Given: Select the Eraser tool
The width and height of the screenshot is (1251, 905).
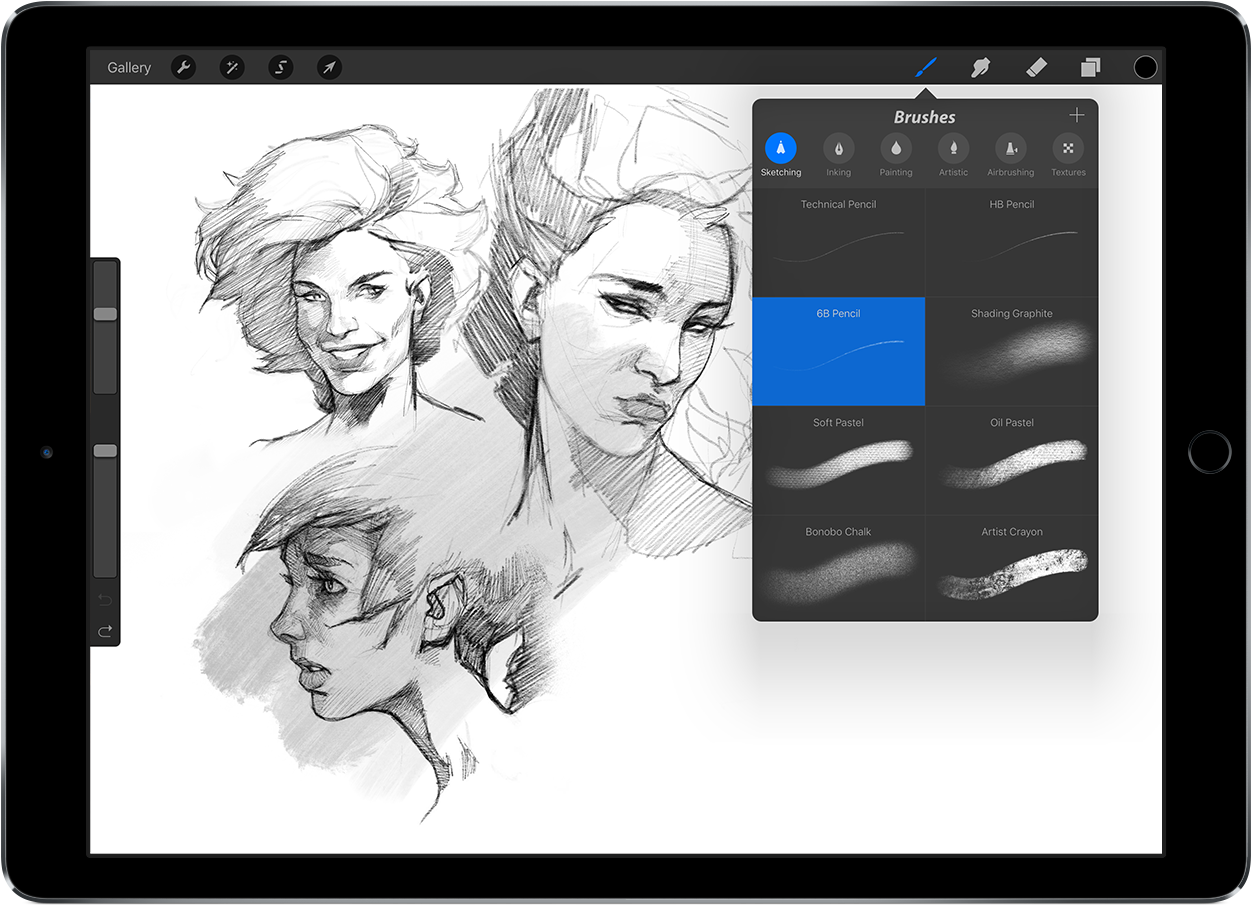Looking at the screenshot, I should coord(1036,67).
